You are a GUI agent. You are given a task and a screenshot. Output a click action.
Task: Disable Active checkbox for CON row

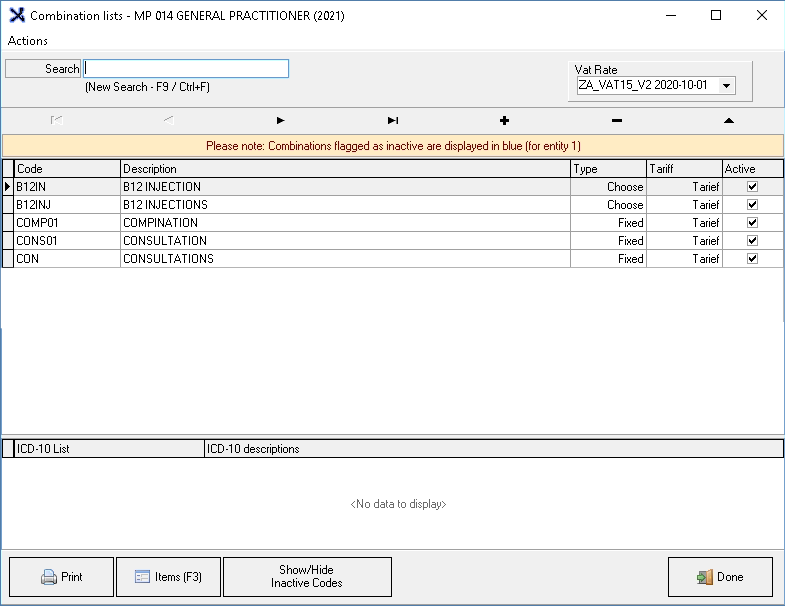[x=752, y=259]
